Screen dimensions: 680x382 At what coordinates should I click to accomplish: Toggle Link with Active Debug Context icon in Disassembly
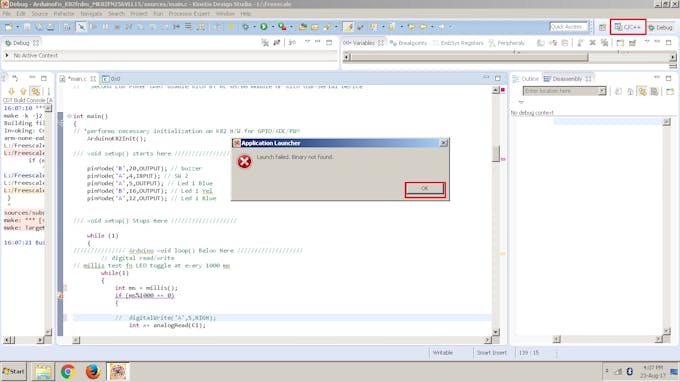(642, 91)
